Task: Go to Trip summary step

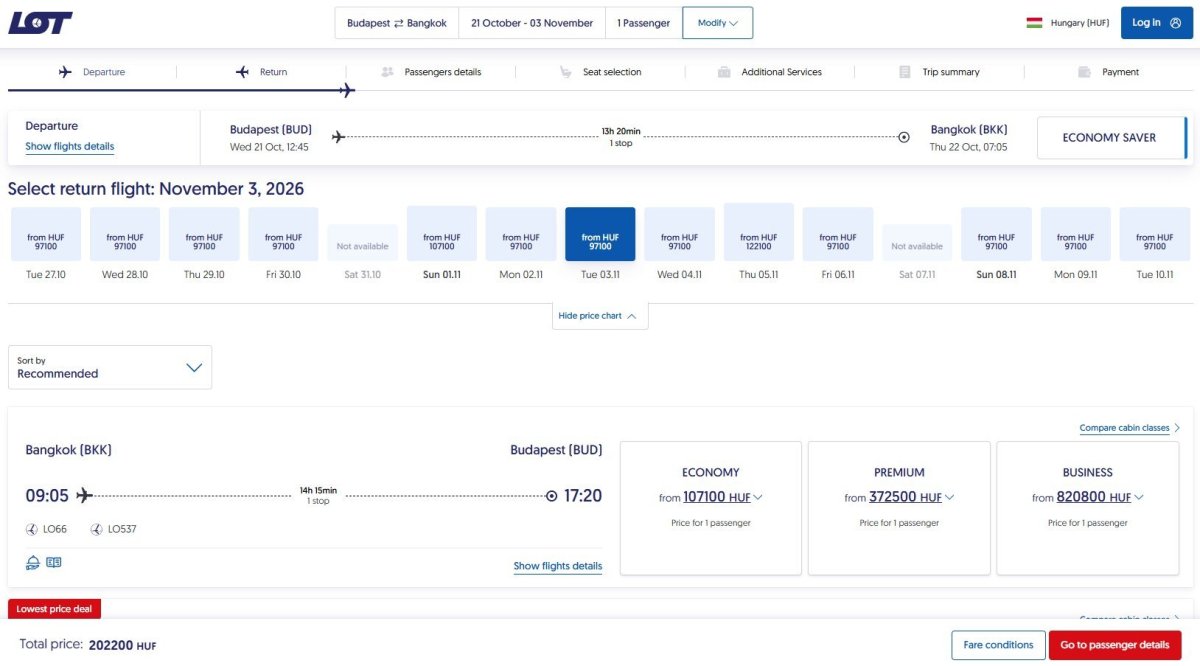Action: pos(939,72)
